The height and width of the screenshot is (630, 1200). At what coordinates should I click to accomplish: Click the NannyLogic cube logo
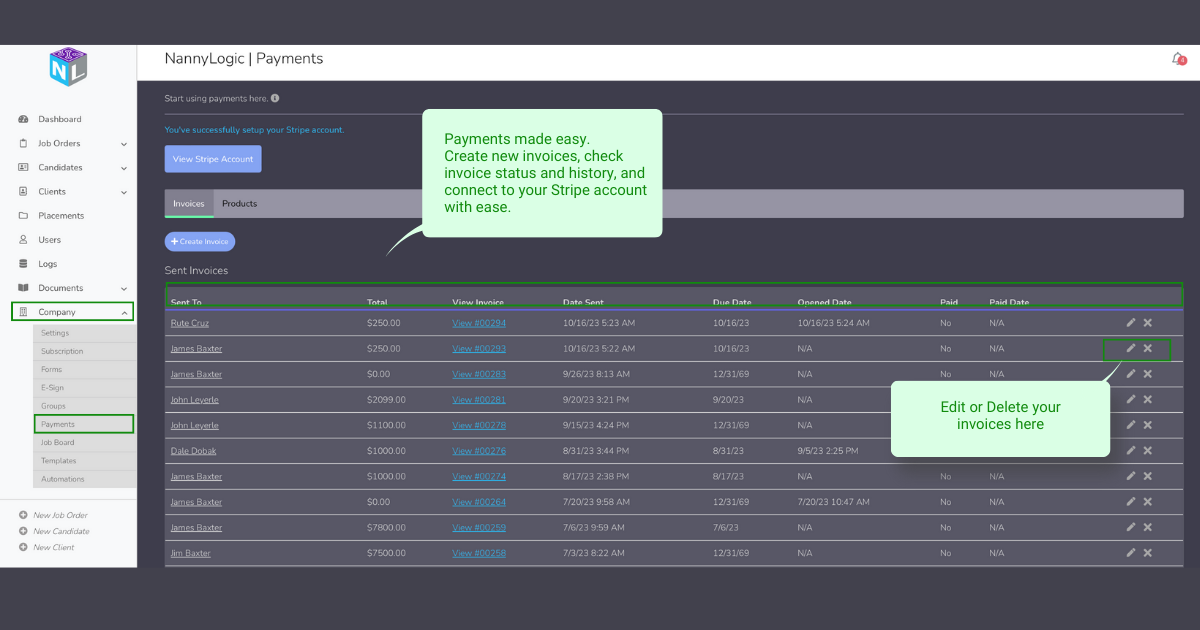(x=69, y=66)
